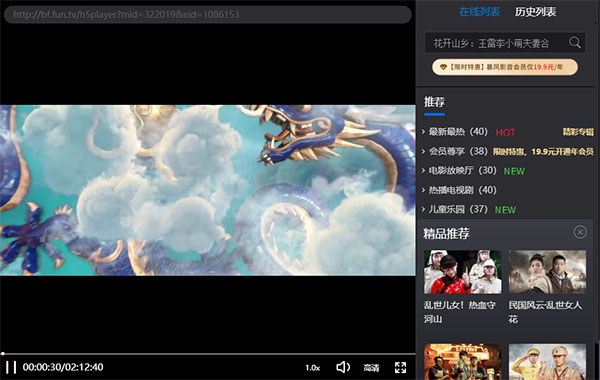Expand the 电影放映厅 (30) category
600x380 pixels.
pos(459,171)
